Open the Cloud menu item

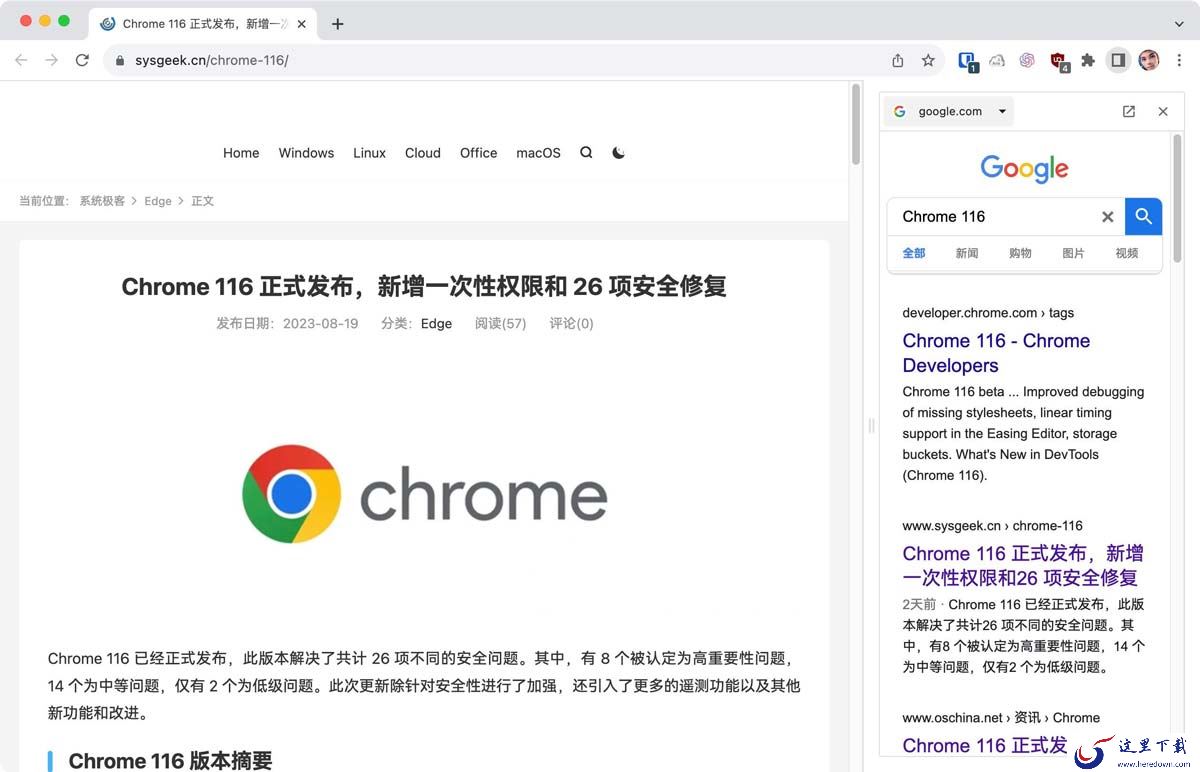pos(423,153)
